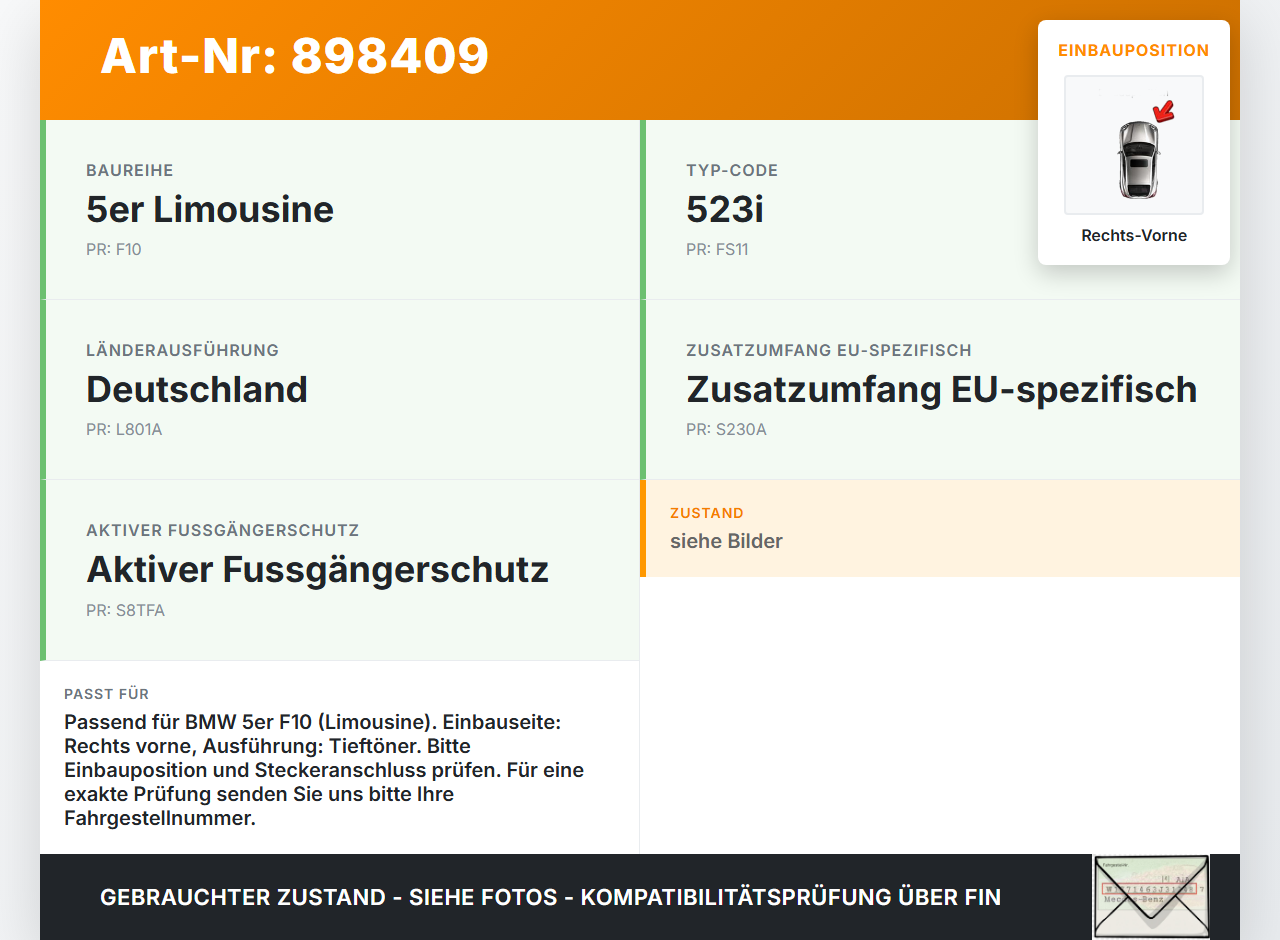Click the PR: S230A code

(726, 429)
